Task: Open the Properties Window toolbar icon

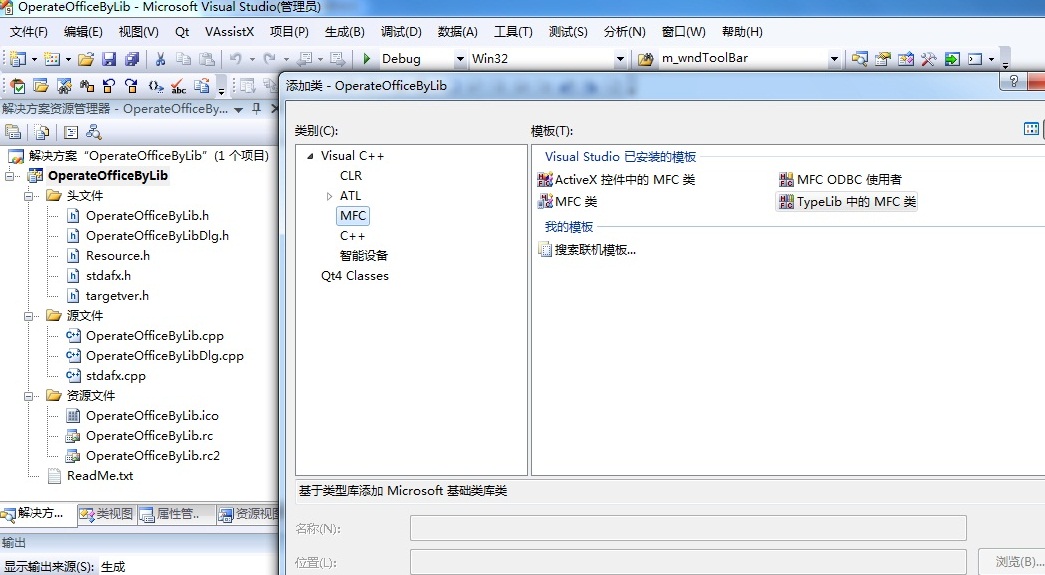Action: pos(882,59)
